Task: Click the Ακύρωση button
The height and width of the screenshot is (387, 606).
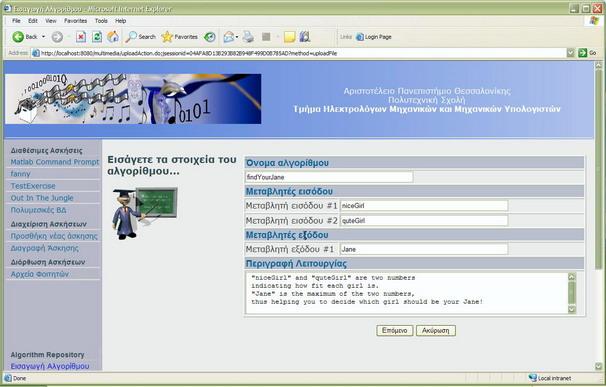Action: click(x=436, y=331)
